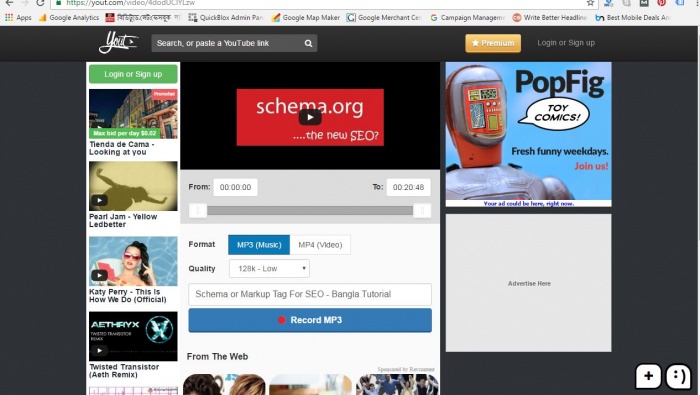Click the Record MP3 button
Viewport: 700px width, 395px height.
coord(310,320)
